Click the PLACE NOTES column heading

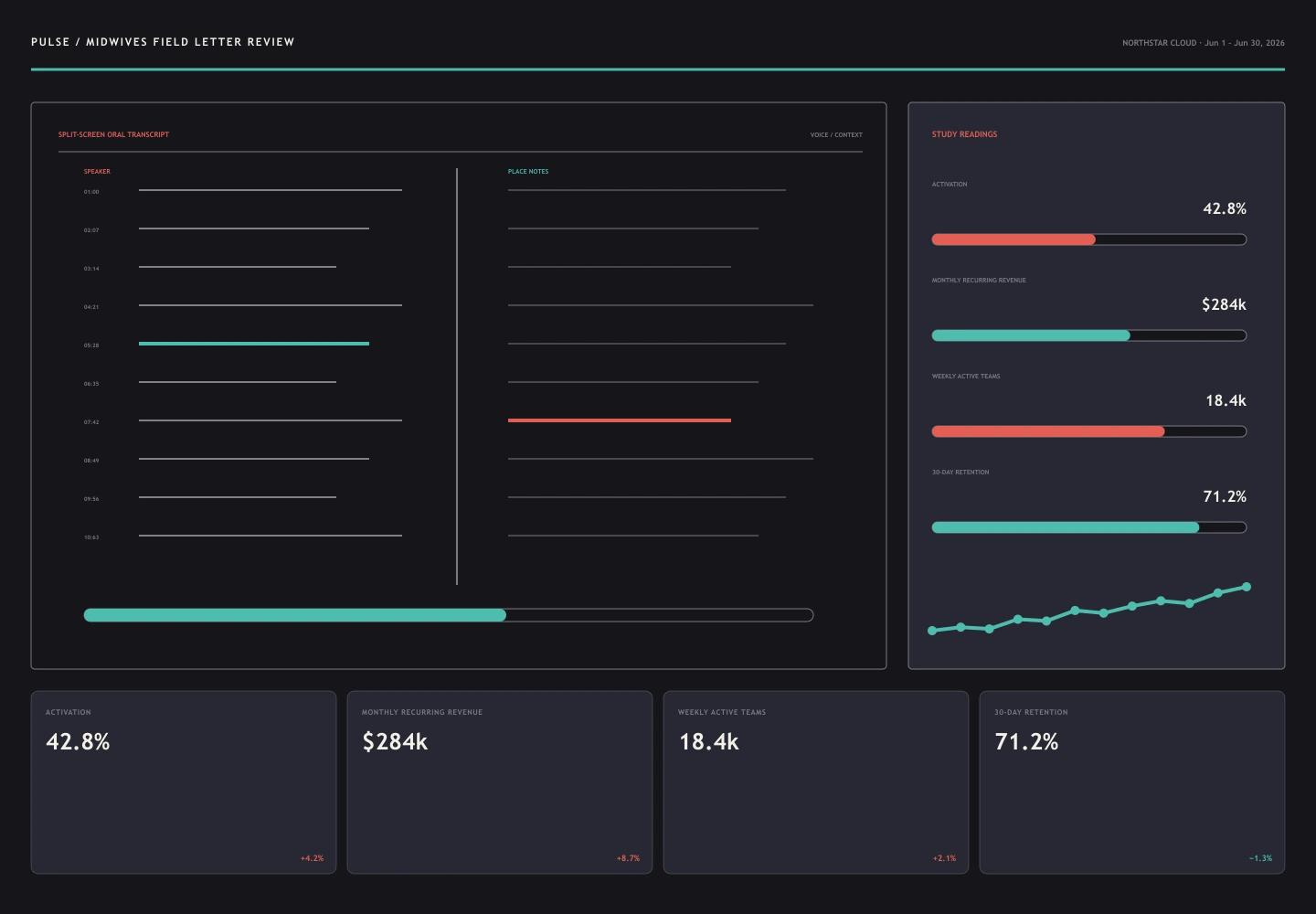(528, 172)
